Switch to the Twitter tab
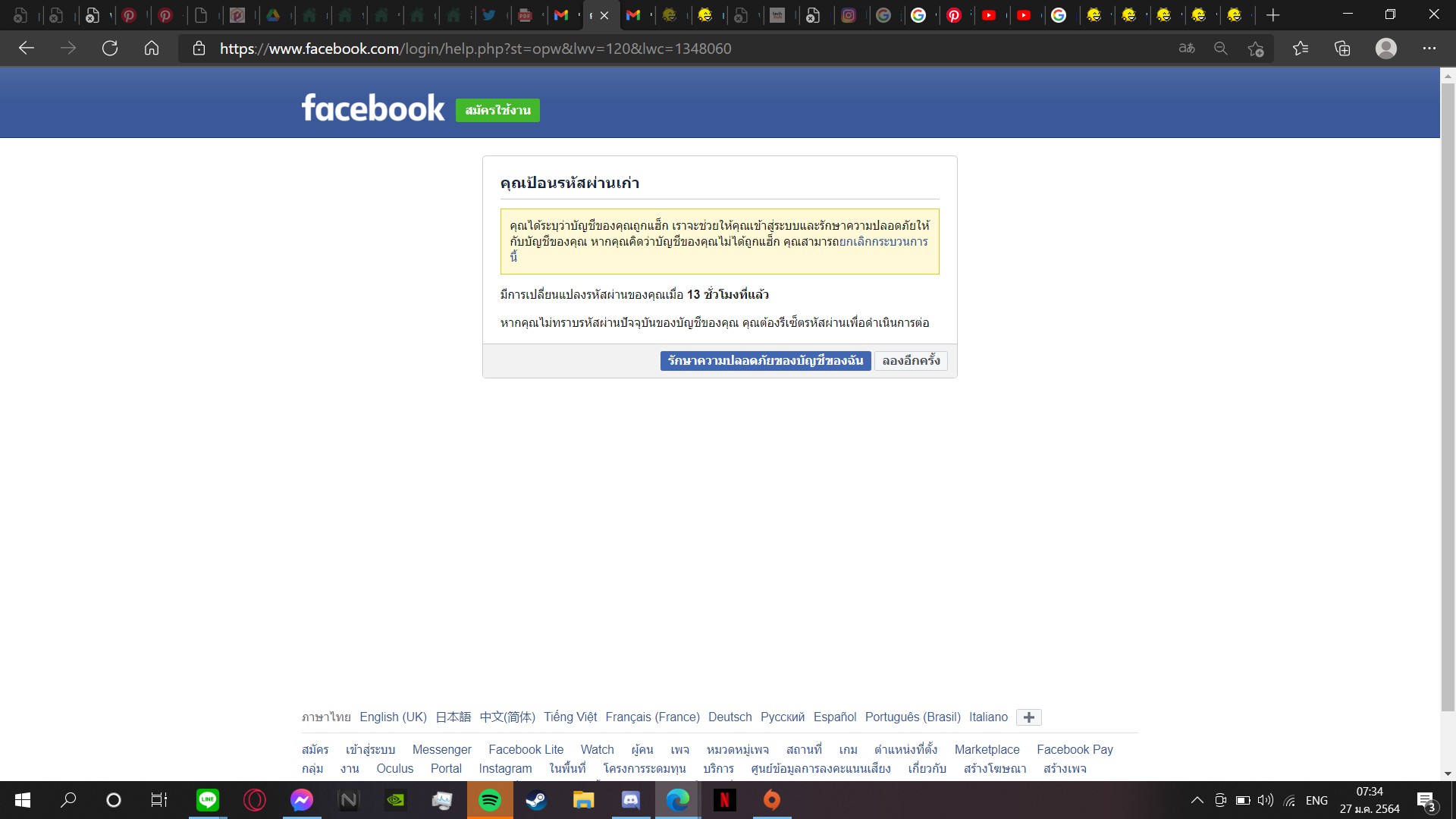 (489, 15)
